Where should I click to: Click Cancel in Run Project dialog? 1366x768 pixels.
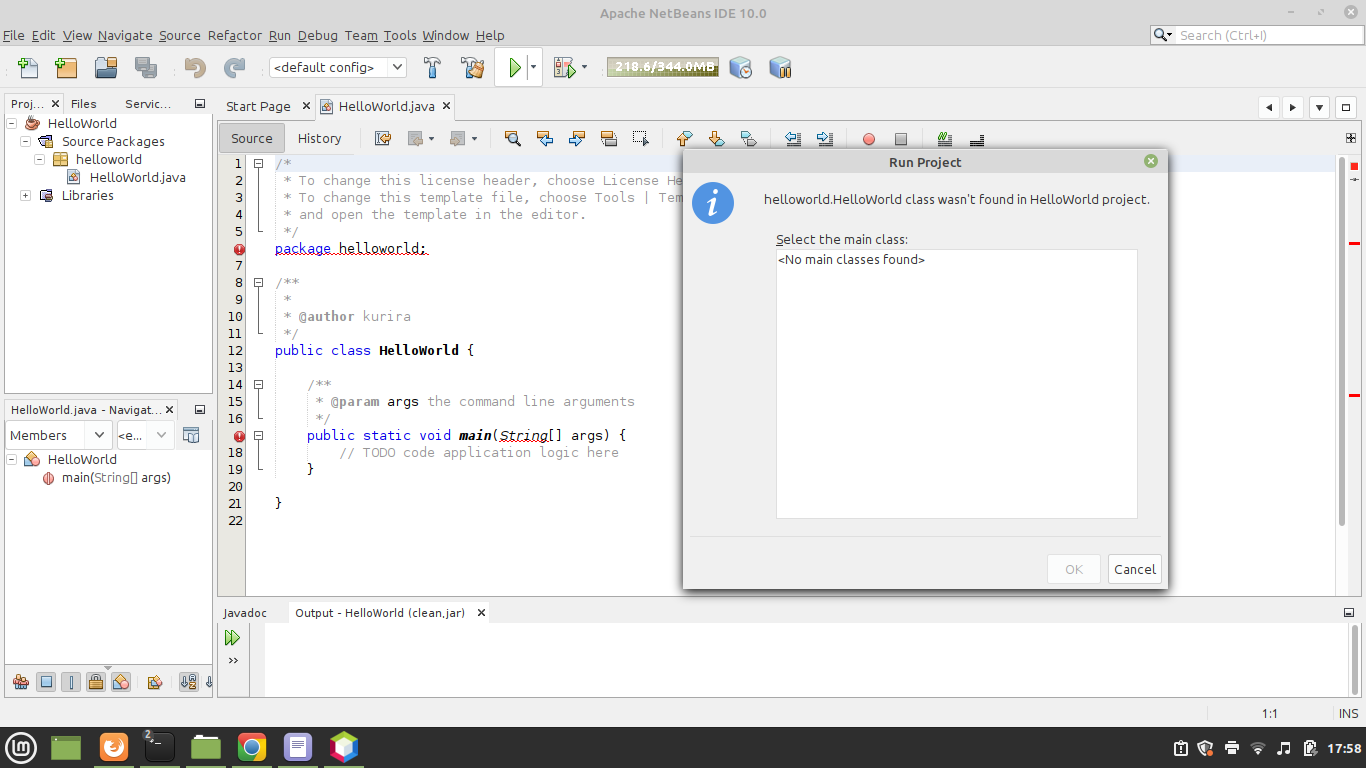click(1134, 569)
